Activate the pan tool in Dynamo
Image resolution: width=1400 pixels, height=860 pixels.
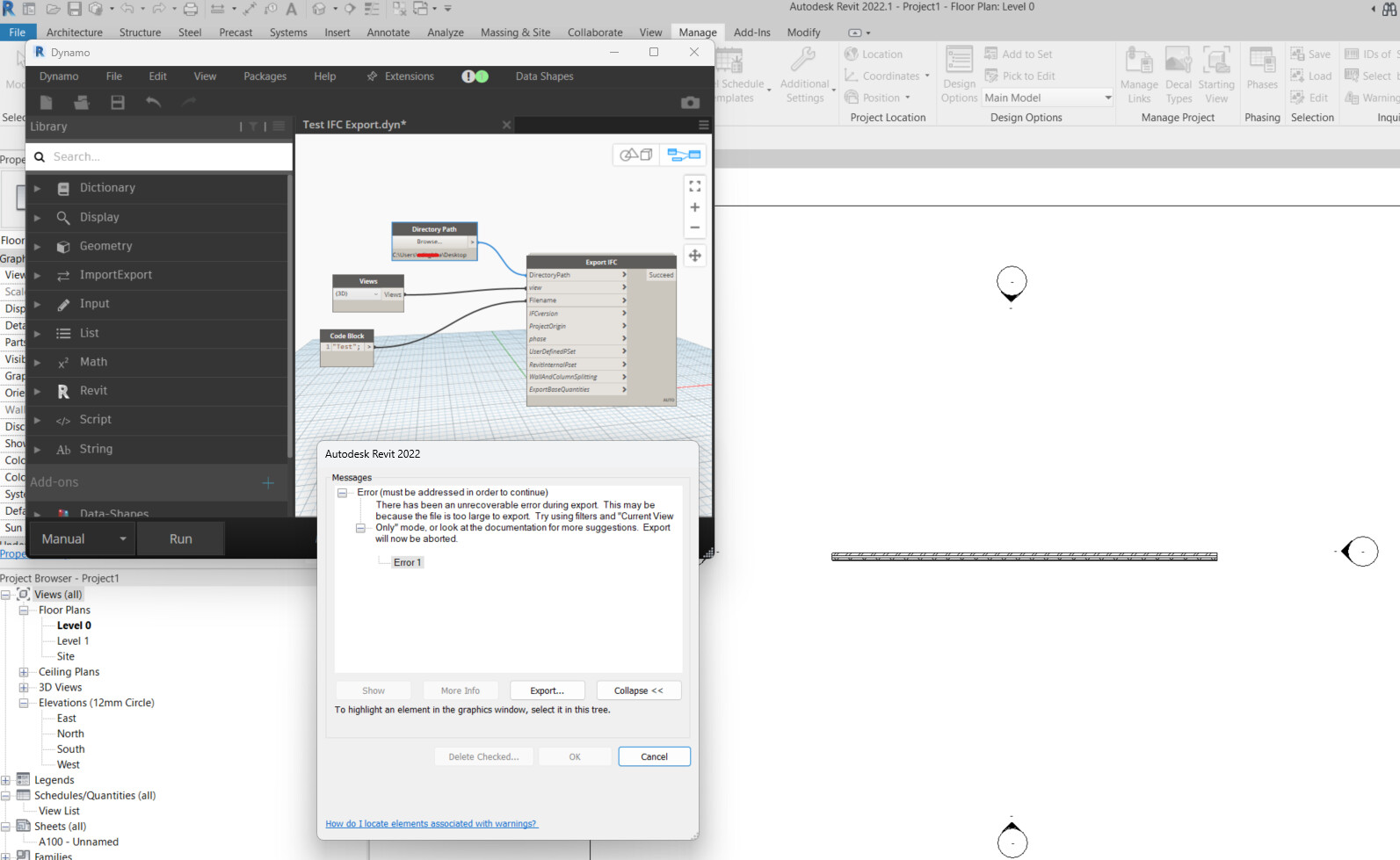pos(695,256)
